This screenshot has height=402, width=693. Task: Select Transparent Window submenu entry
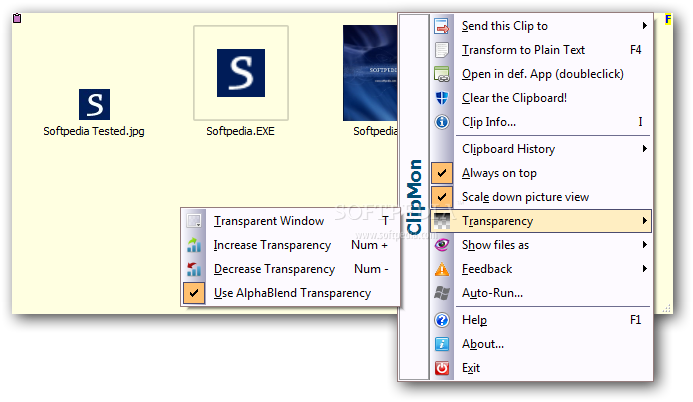[x=291, y=221]
